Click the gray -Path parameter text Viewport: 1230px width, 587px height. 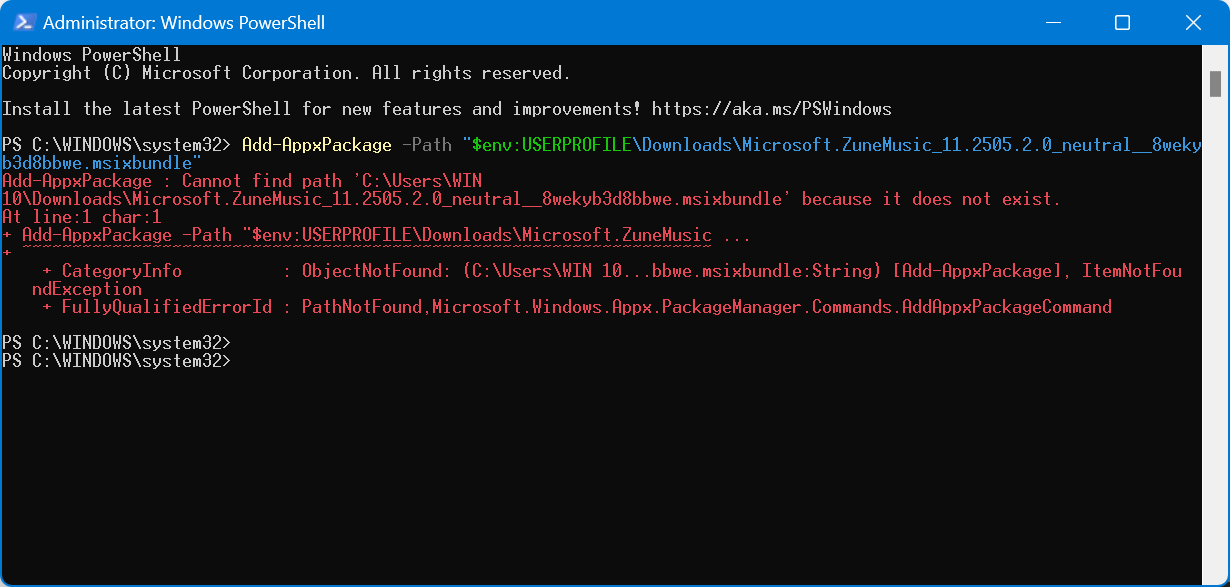click(x=427, y=145)
